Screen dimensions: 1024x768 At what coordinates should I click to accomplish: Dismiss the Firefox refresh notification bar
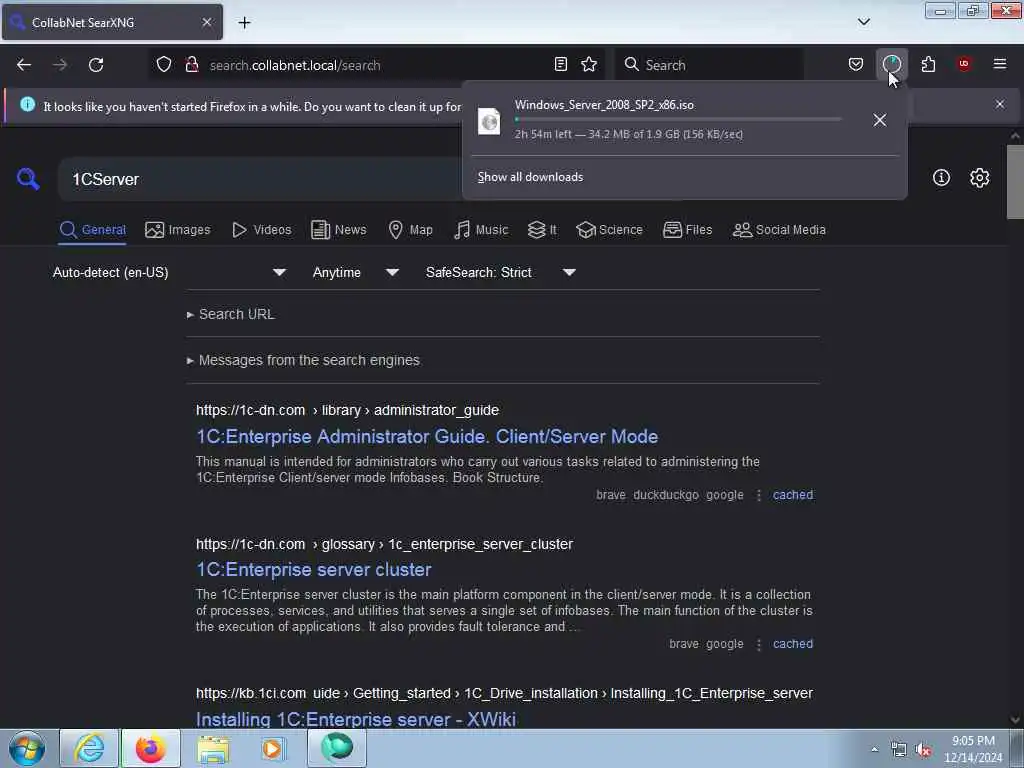coord(1000,104)
